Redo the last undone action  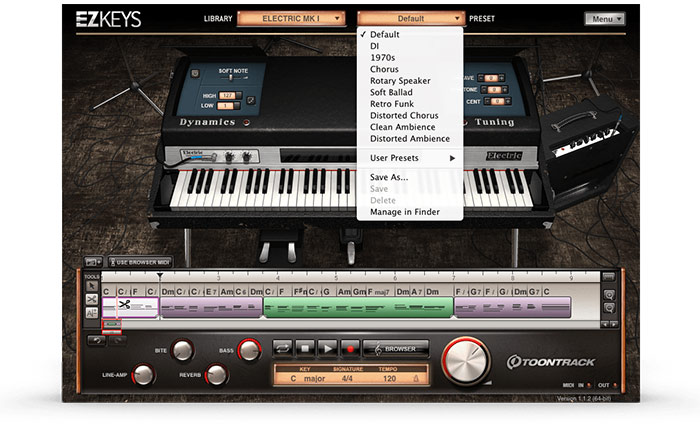[x=117, y=341]
